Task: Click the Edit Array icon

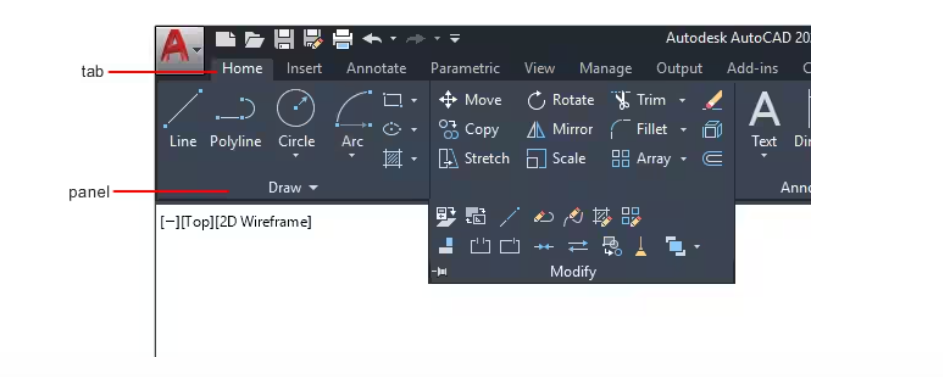Action: click(631, 216)
